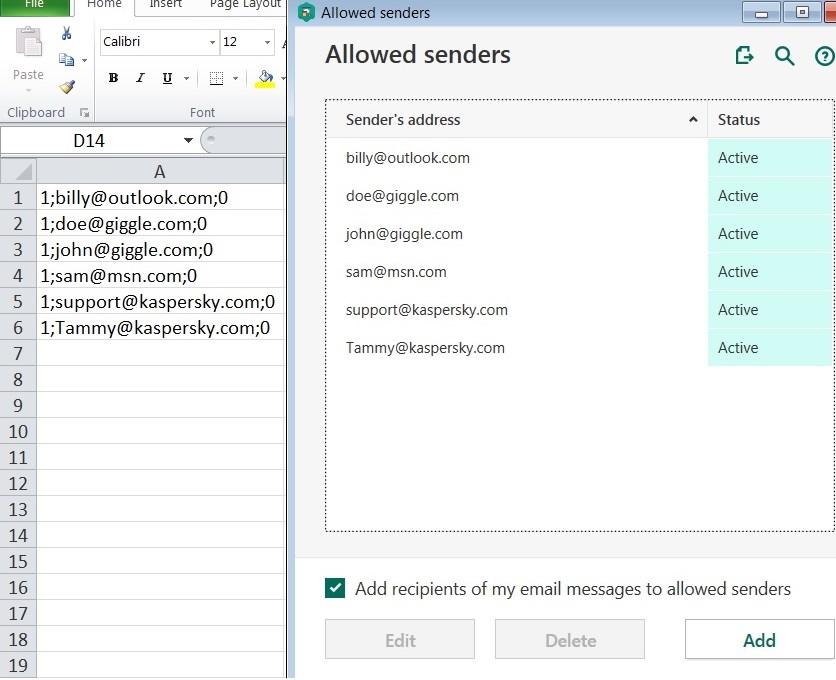Toggle Italic formatting in Excel
Screen dimensions: 836x680
[140, 78]
